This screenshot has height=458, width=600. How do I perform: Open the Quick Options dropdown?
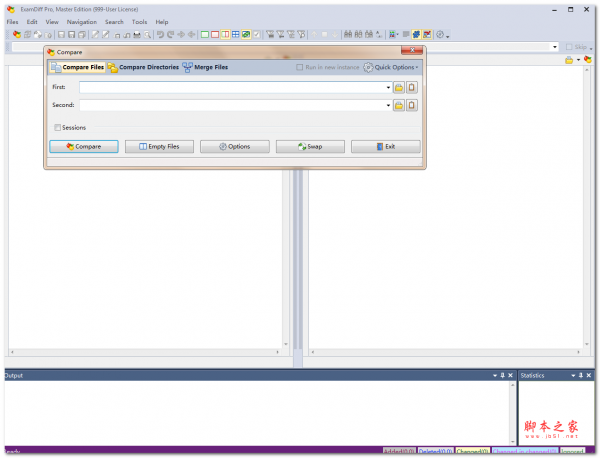pos(391,68)
